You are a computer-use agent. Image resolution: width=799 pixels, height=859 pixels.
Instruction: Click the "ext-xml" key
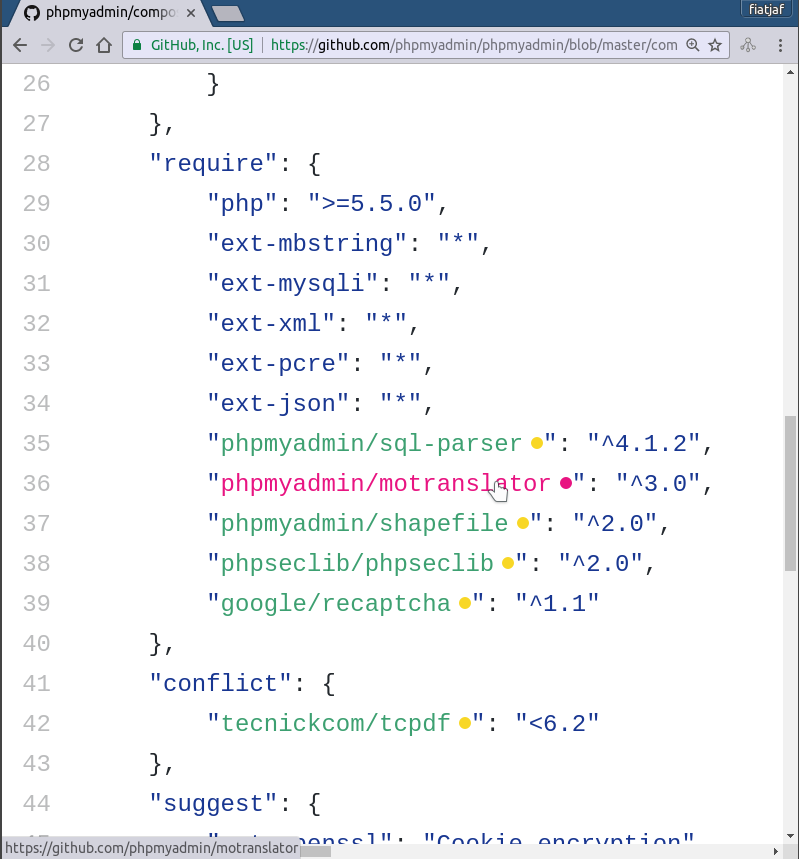pos(271,324)
